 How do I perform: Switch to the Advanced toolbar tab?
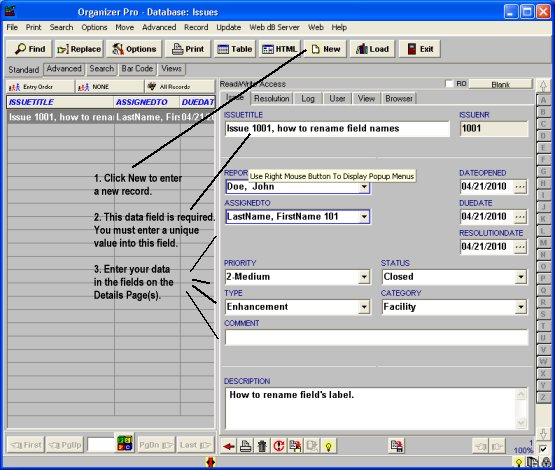click(x=64, y=69)
